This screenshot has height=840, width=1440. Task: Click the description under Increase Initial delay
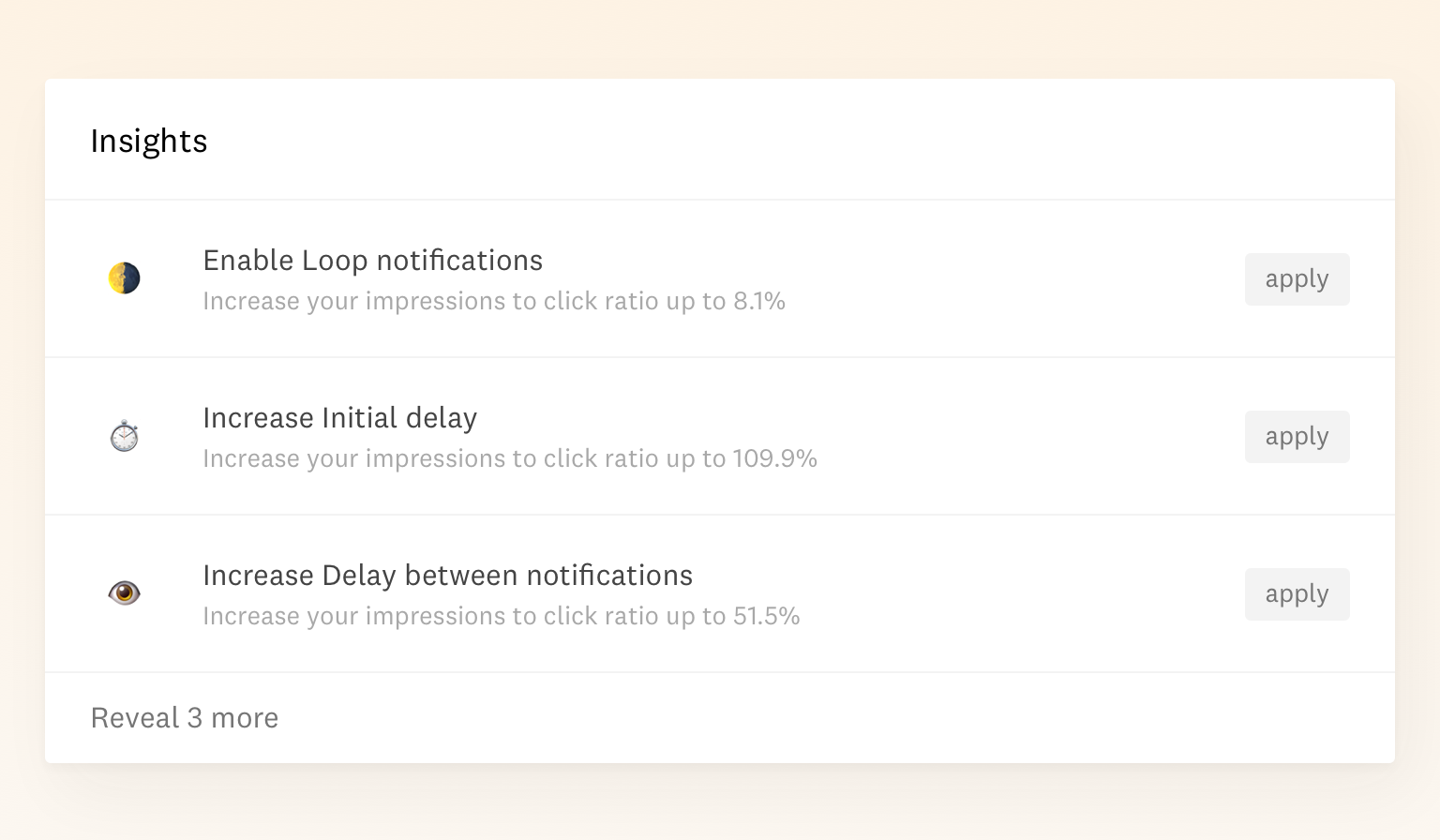[510, 458]
